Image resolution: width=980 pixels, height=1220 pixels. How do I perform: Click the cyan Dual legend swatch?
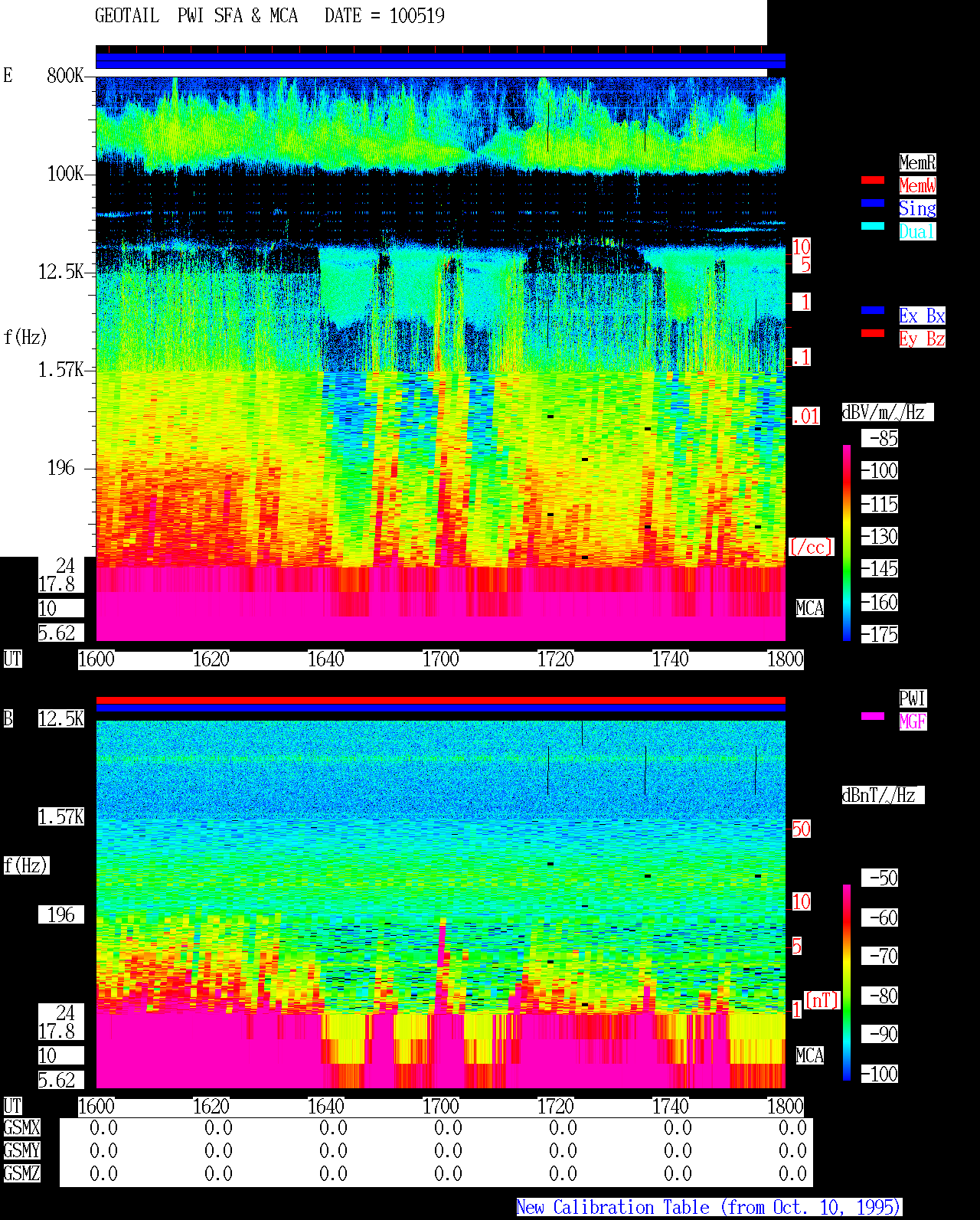tap(873, 227)
